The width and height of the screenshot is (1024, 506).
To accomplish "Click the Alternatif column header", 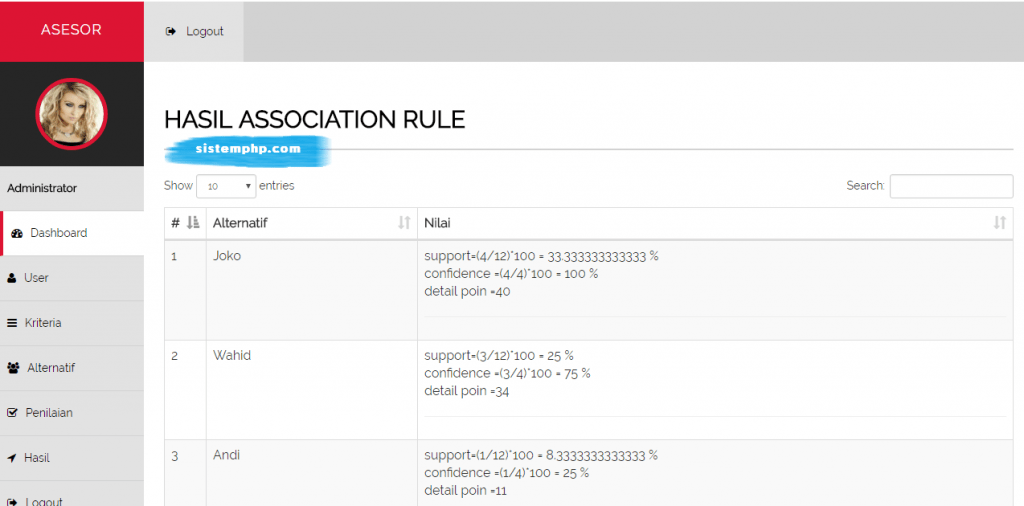I will coord(312,223).
